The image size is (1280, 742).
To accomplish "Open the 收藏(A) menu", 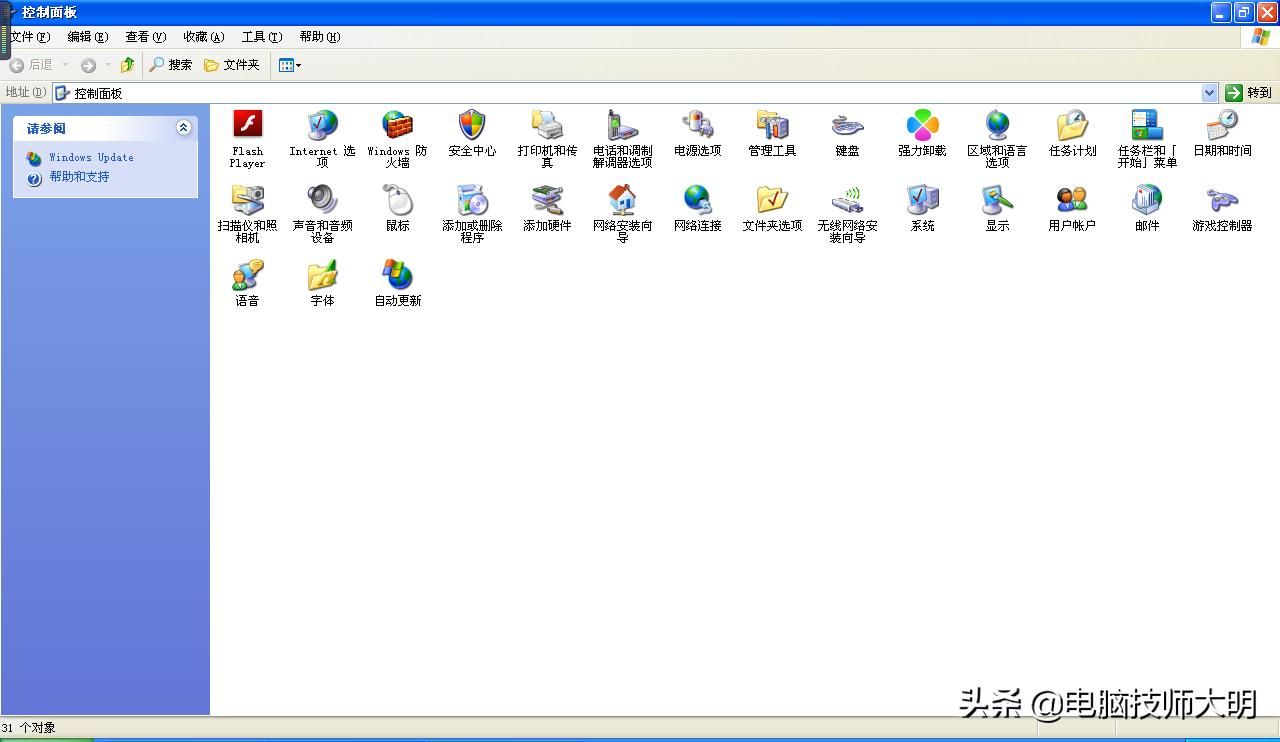I will 203,37.
